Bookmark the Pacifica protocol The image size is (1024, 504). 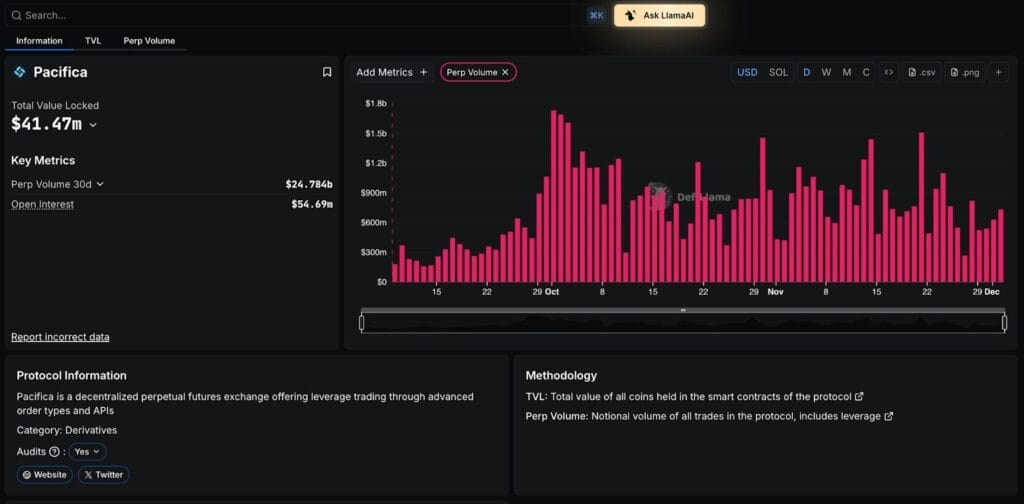[327, 72]
